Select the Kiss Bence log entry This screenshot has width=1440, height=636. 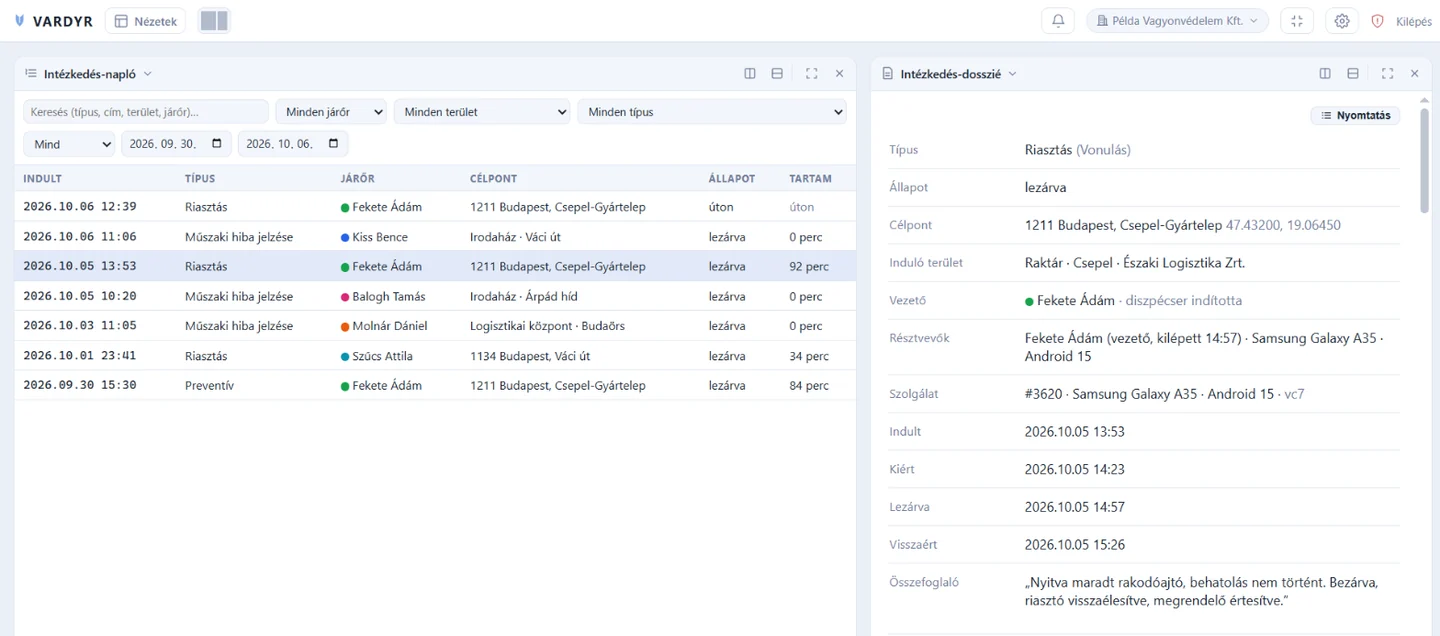click(x=435, y=237)
